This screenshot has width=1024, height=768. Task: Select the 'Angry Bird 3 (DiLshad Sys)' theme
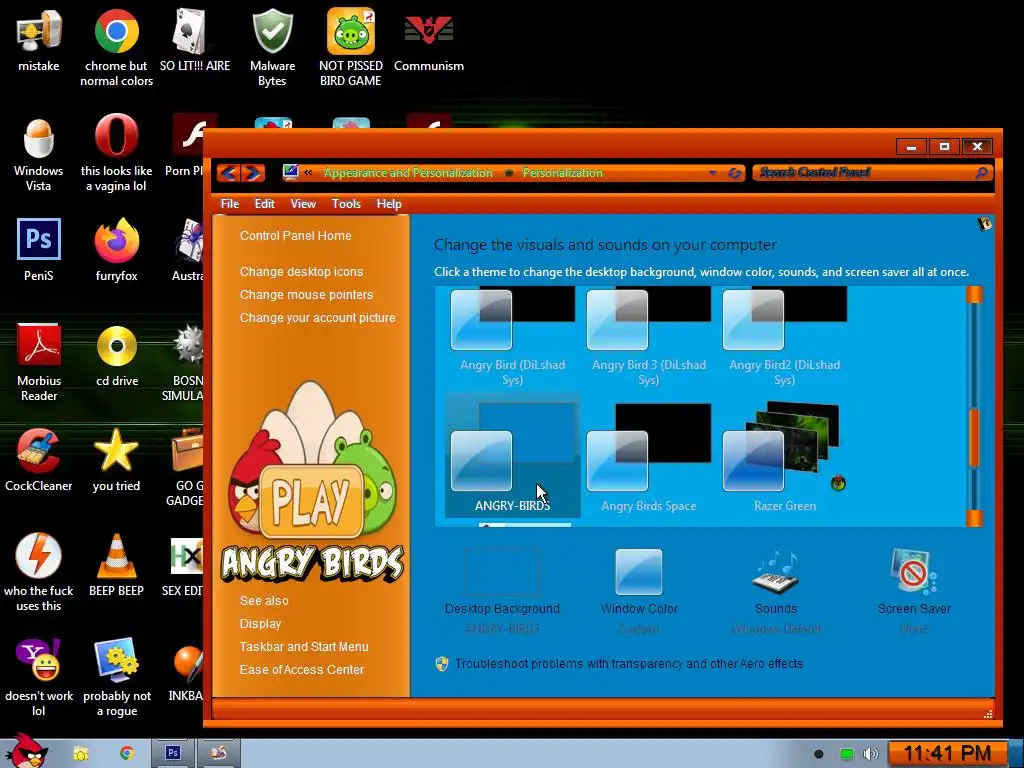click(648, 337)
